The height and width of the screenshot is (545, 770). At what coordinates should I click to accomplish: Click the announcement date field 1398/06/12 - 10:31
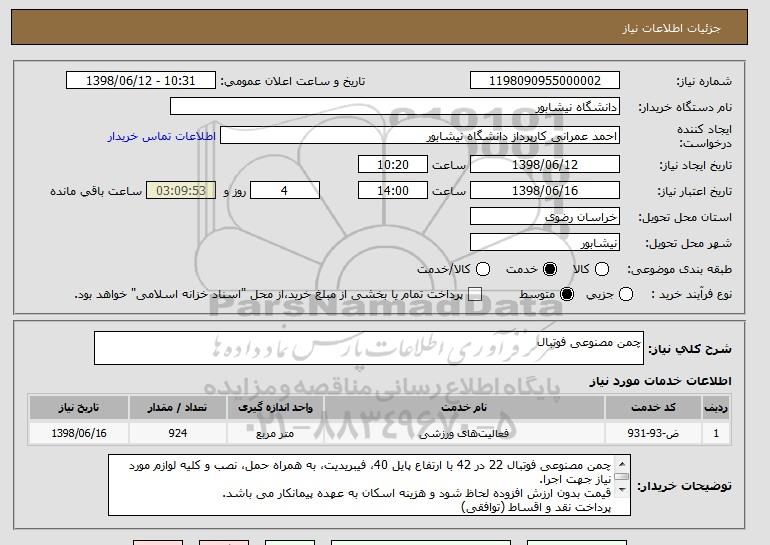pos(141,81)
